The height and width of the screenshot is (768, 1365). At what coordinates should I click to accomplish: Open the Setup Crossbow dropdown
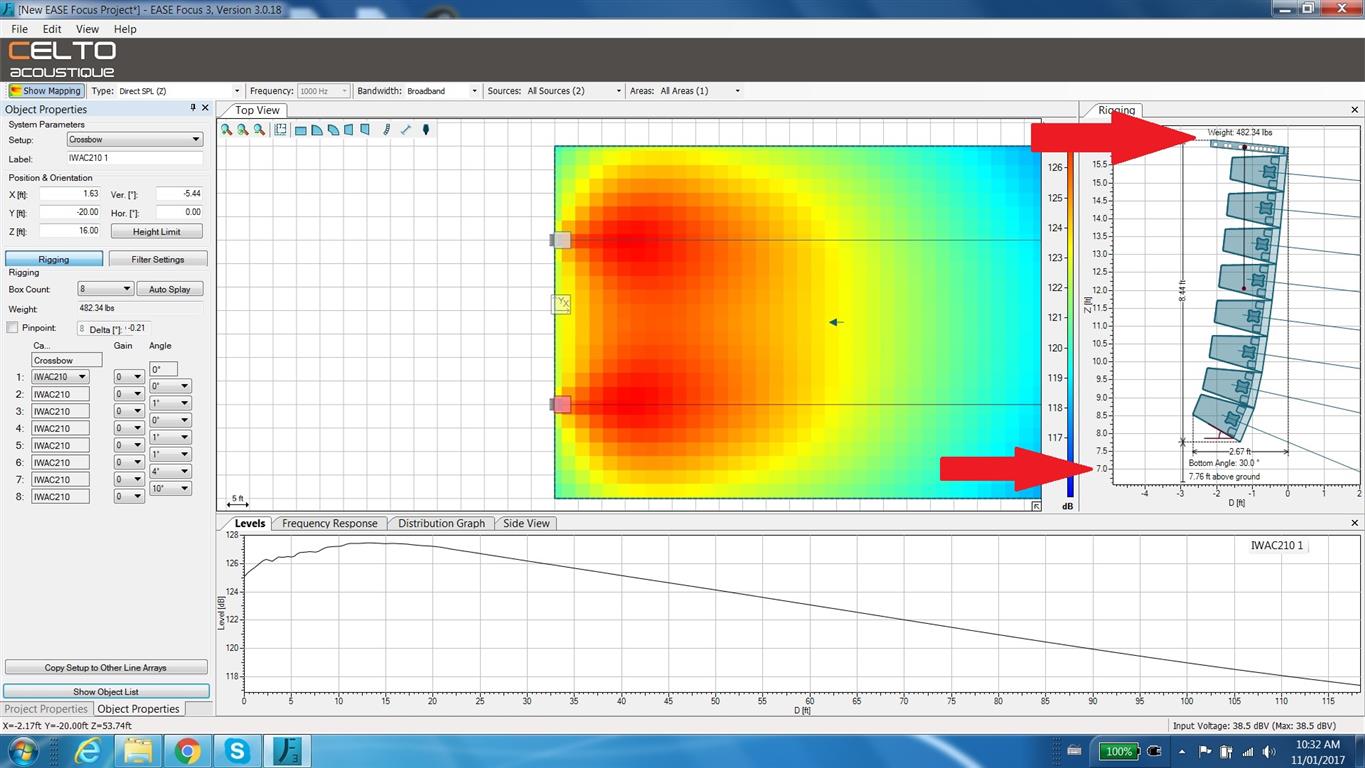tap(134, 140)
